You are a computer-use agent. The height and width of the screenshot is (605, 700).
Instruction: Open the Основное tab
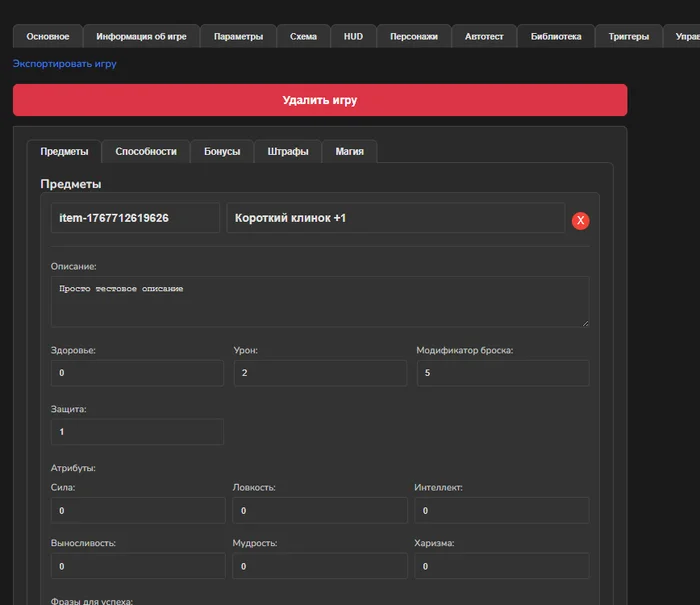click(x=48, y=36)
